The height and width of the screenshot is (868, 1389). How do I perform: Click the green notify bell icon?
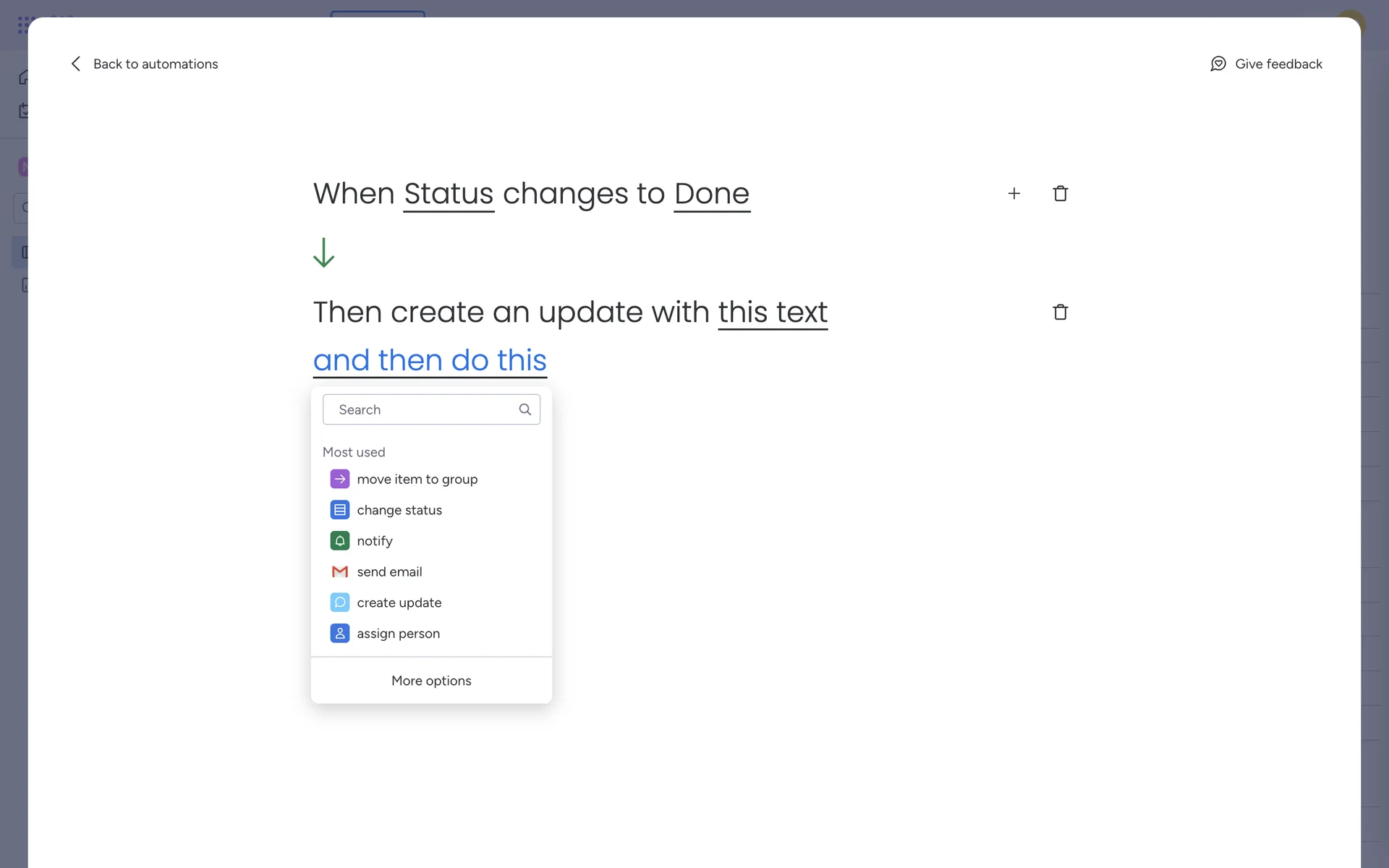[x=339, y=541]
